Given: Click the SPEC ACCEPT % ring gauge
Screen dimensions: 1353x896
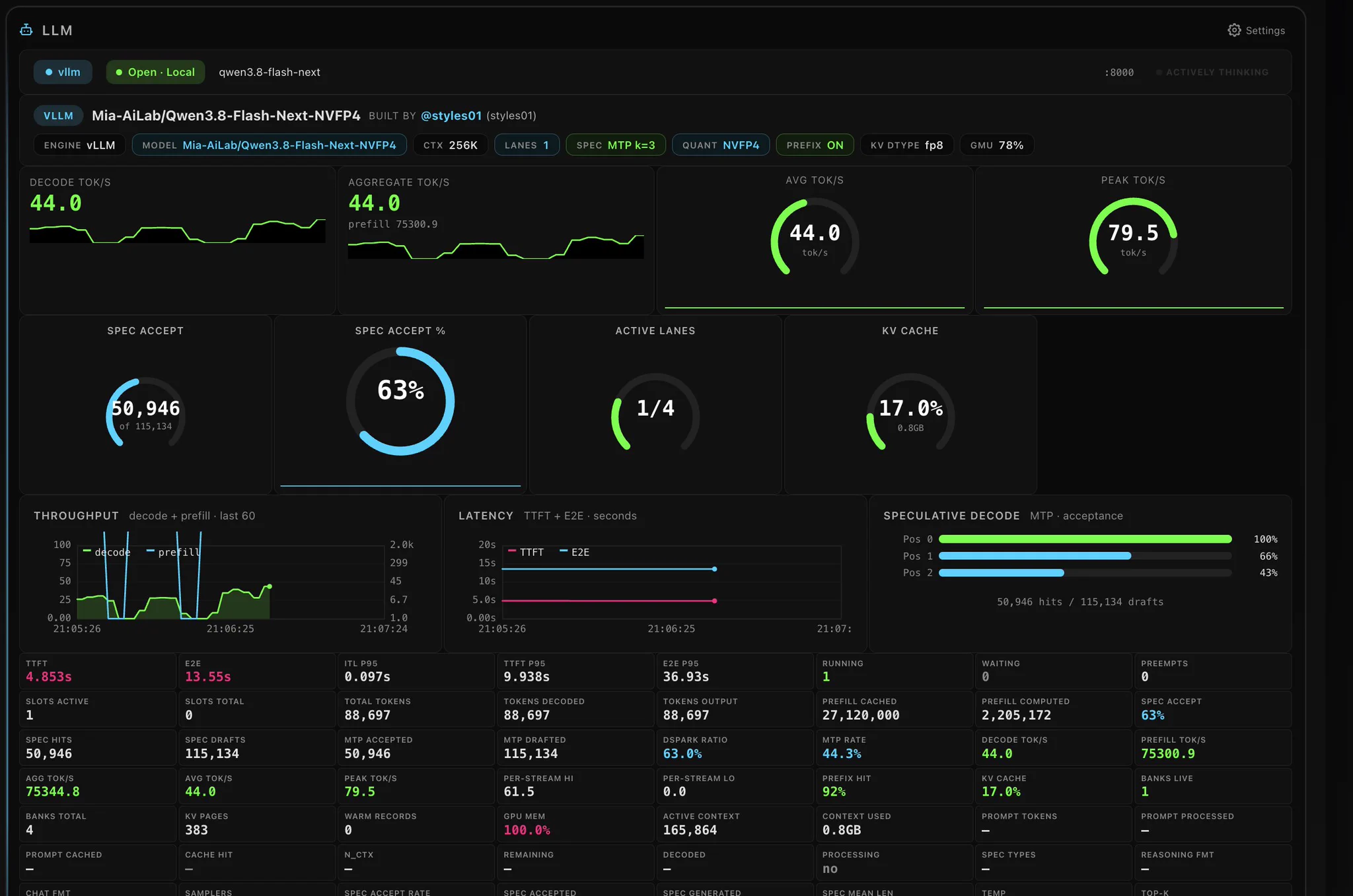Looking at the screenshot, I should coord(400,401).
